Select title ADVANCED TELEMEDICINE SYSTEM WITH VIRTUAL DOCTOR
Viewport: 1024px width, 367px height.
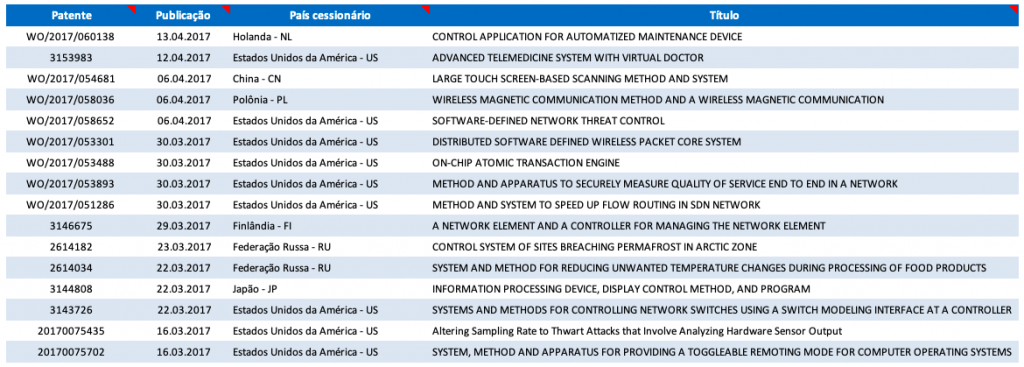(x=568, y=57)
